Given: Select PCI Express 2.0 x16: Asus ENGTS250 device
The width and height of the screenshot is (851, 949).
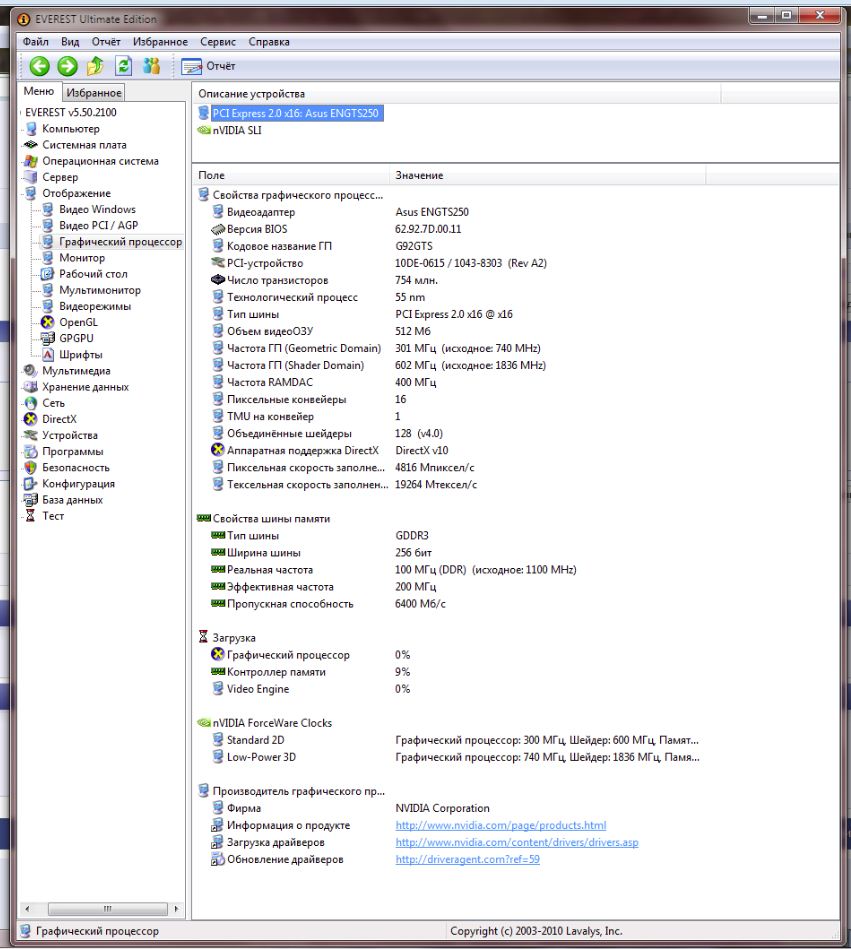Looking at the screenshot, I should pos(295,113).
